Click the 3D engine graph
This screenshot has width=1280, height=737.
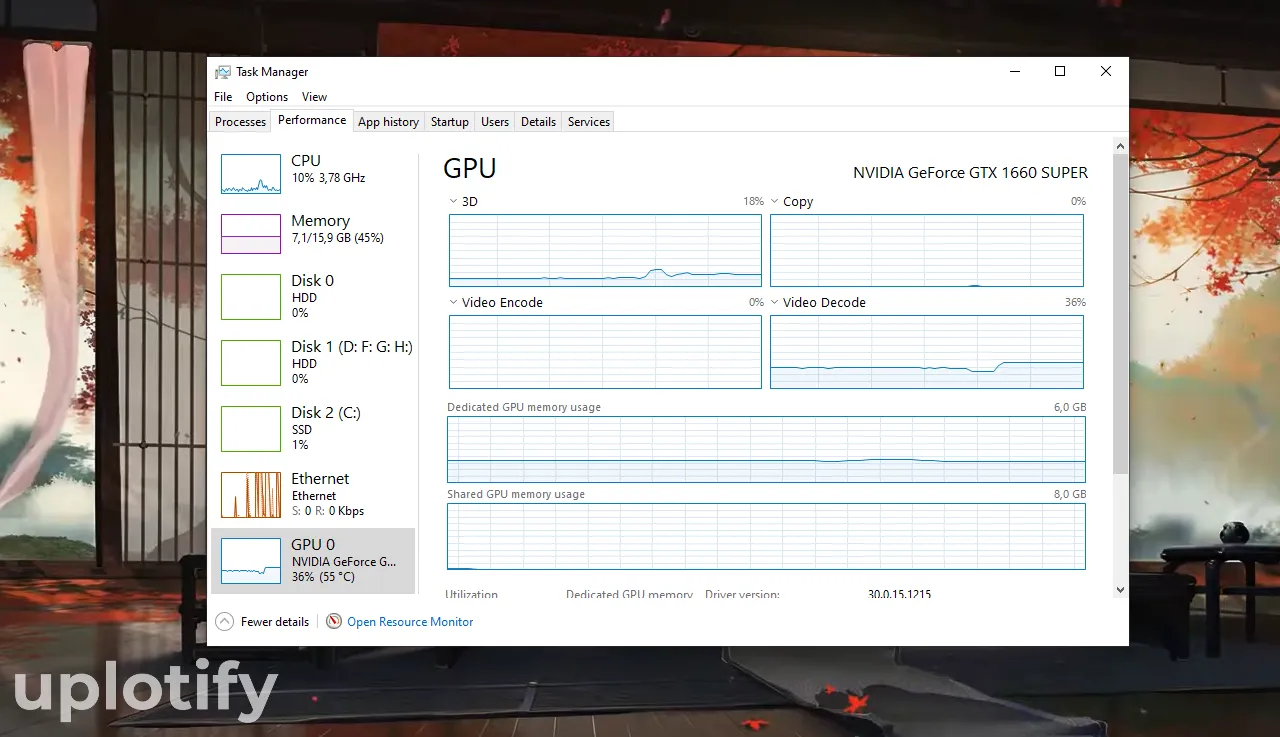[x=605, y=250]
